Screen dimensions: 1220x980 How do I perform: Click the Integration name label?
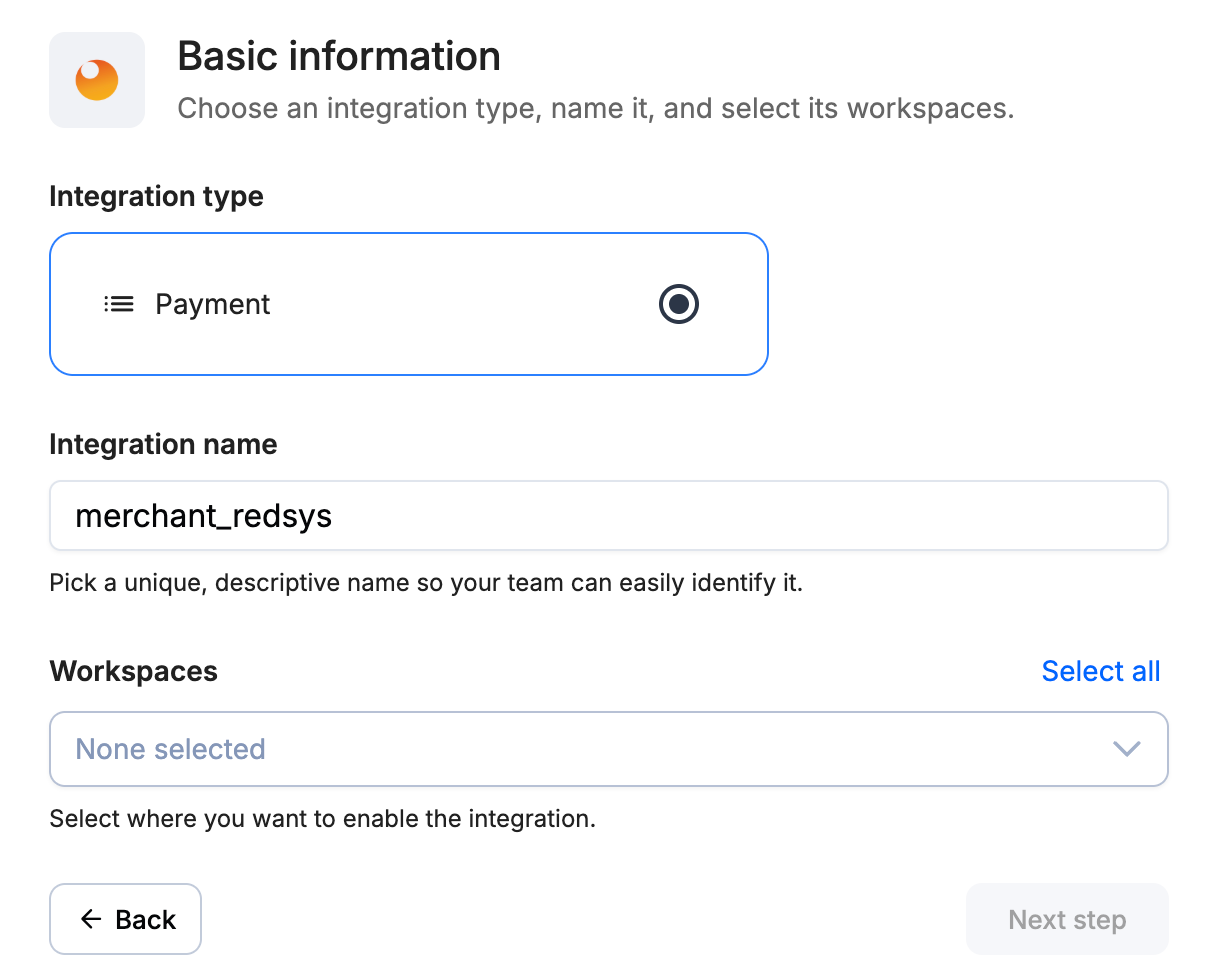pyautogui.click(x=163, y=444)
